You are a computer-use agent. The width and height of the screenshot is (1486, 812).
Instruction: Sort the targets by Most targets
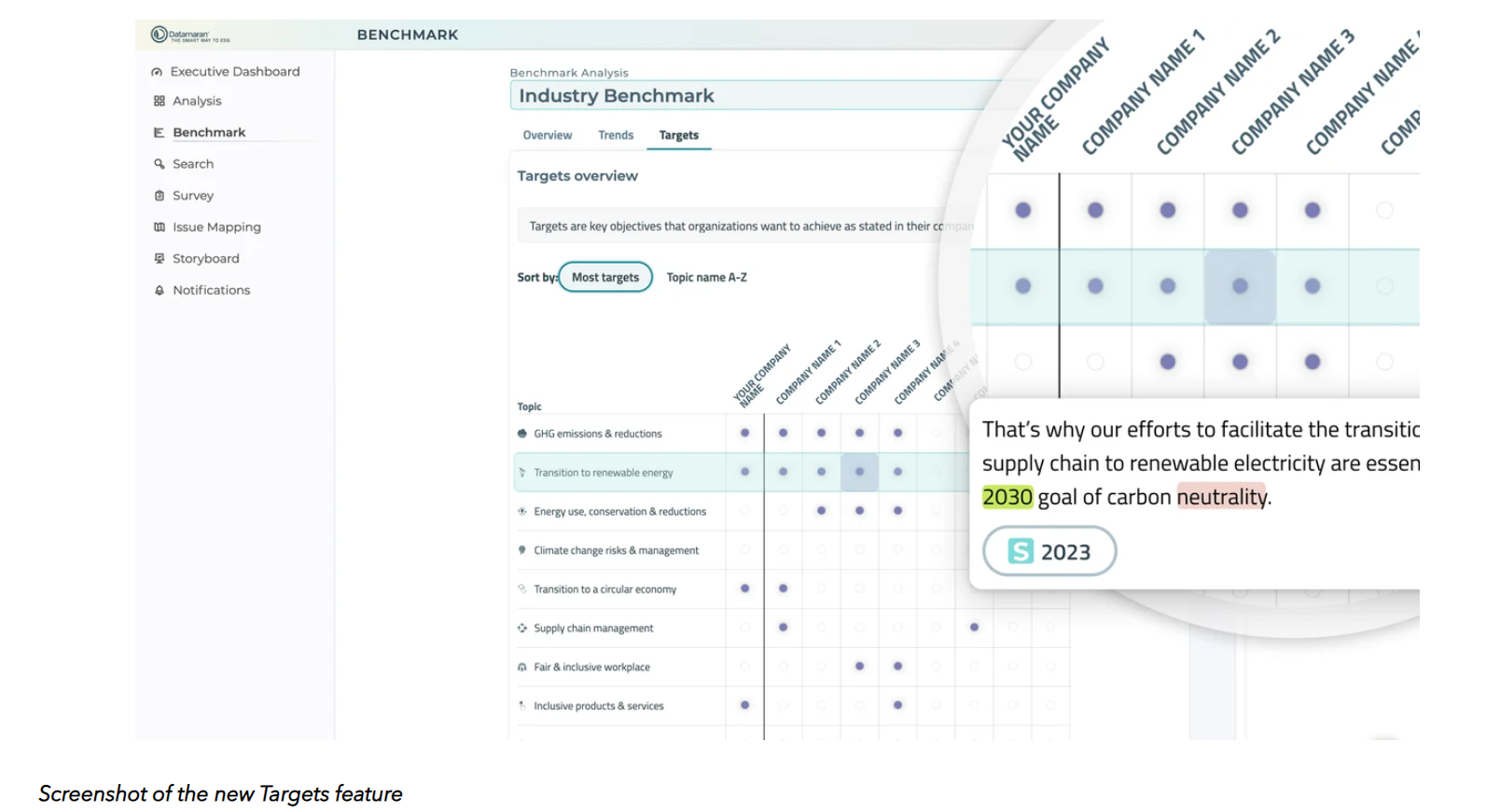tap(605, 277)
